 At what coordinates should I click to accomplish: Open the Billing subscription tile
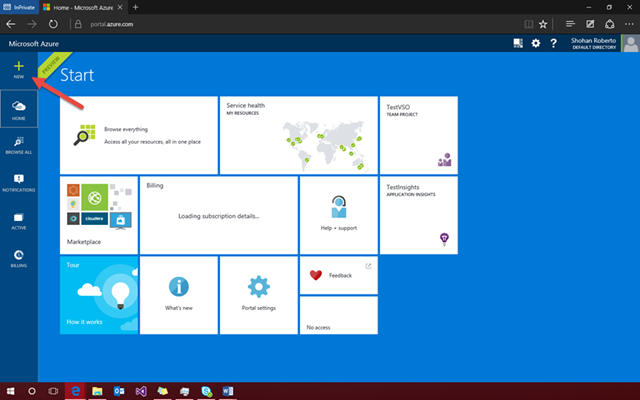point(219,216)
